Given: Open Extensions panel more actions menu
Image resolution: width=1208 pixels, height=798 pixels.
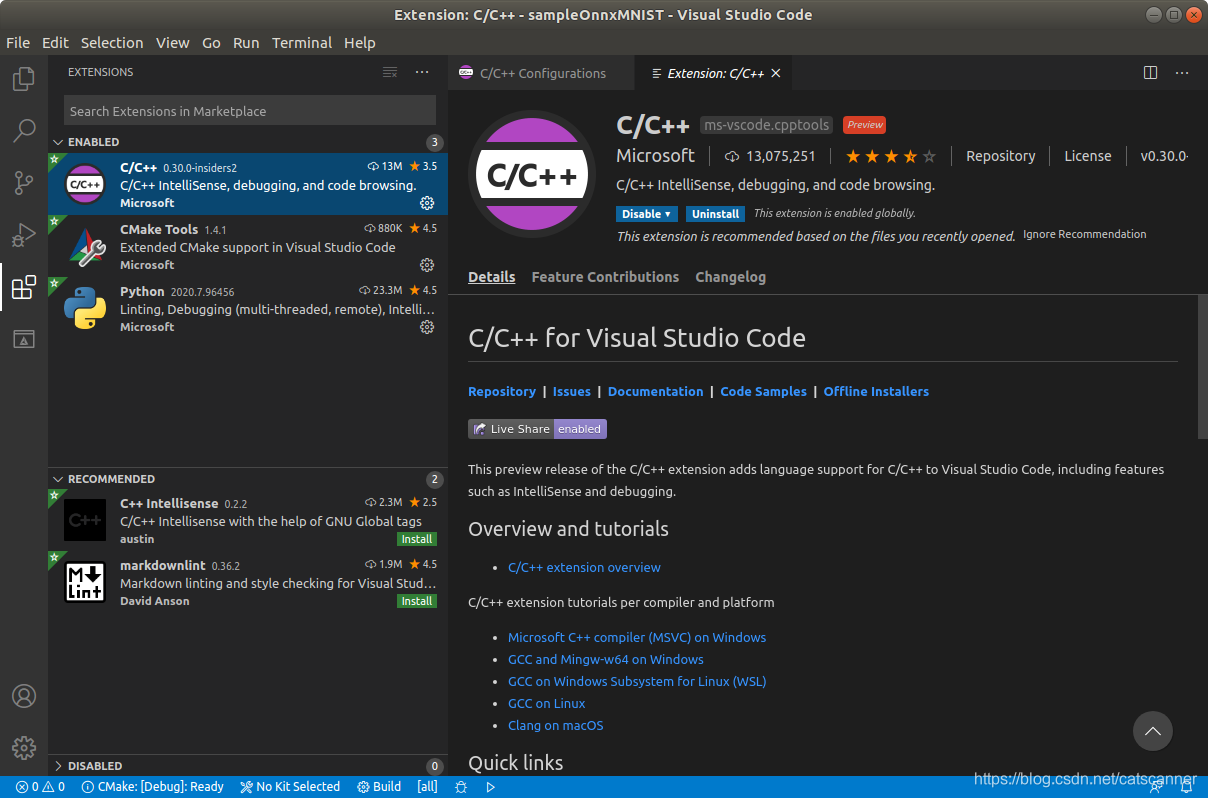Looking at the screenshot, I should (422, 72).
